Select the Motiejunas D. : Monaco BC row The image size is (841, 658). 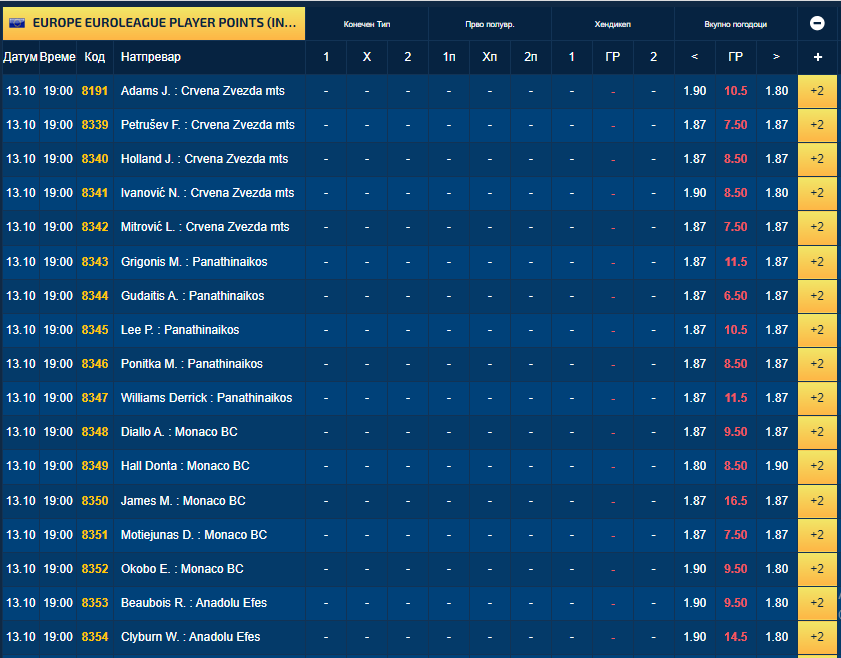click(x=419, y=535)
